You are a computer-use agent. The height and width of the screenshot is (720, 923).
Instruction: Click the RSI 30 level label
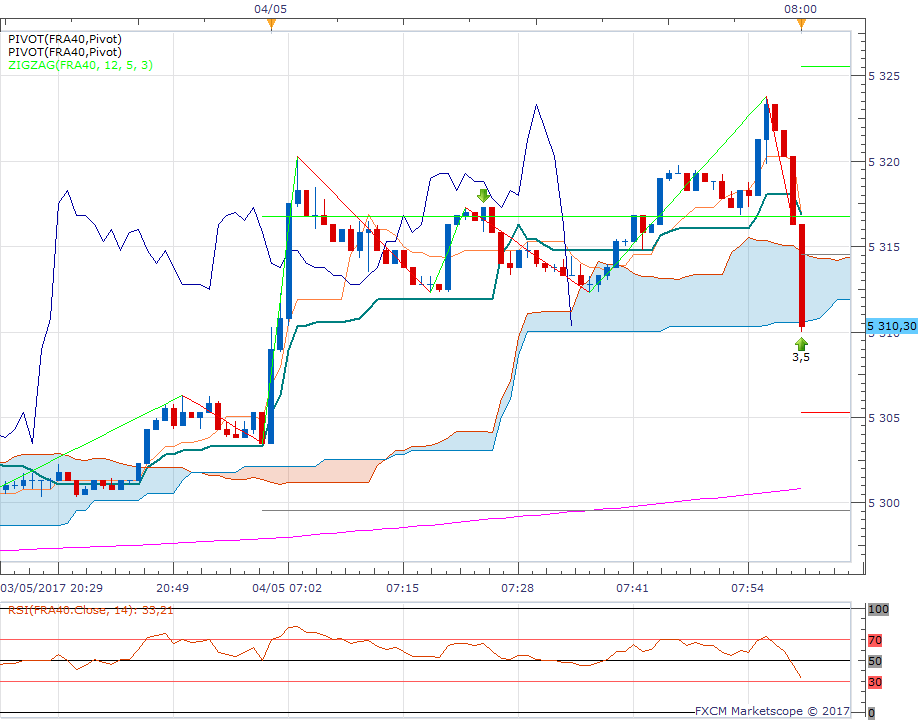875,682
